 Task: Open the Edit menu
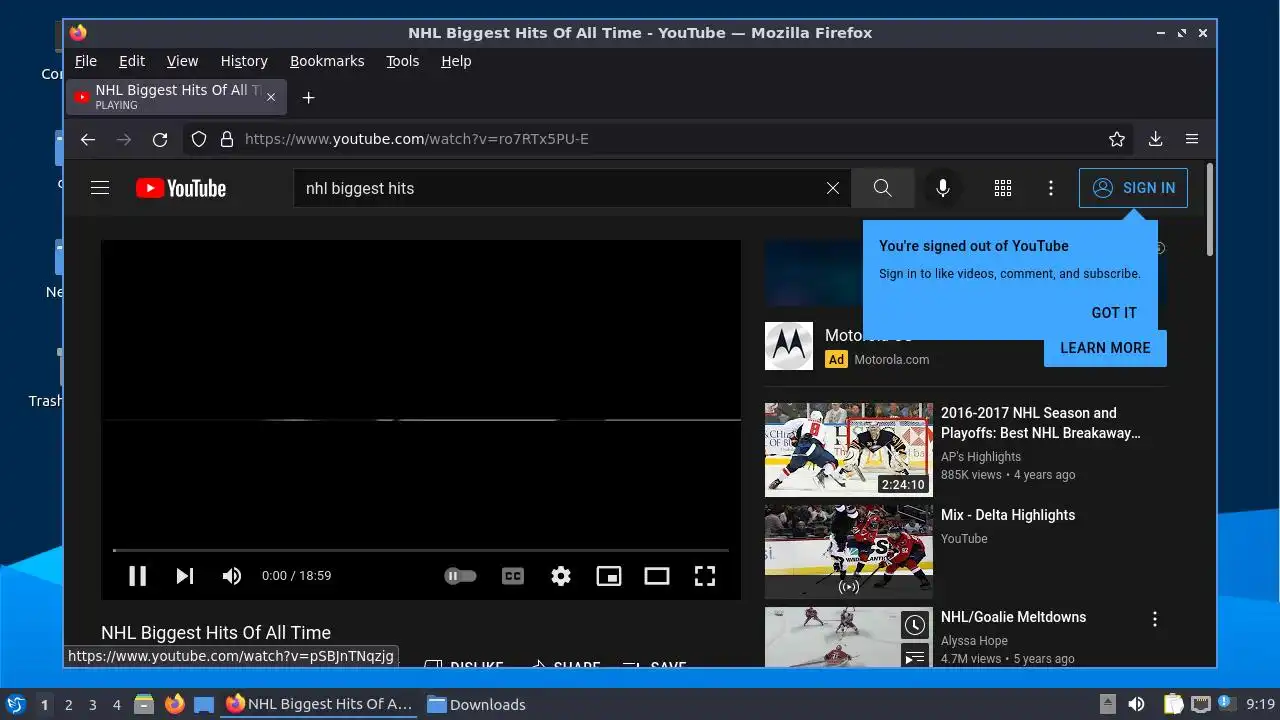[x=132, y=61]
